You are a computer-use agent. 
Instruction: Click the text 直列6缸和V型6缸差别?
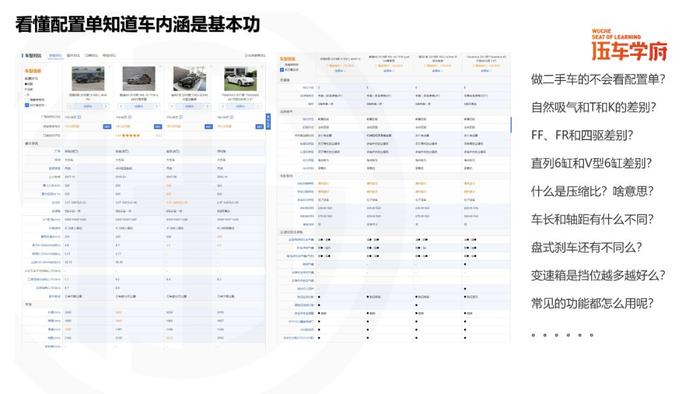591,163
